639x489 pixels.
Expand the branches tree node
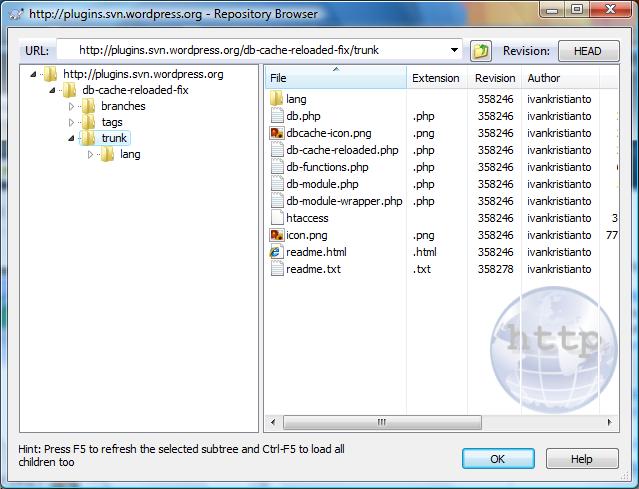click(x=71, y=106)
